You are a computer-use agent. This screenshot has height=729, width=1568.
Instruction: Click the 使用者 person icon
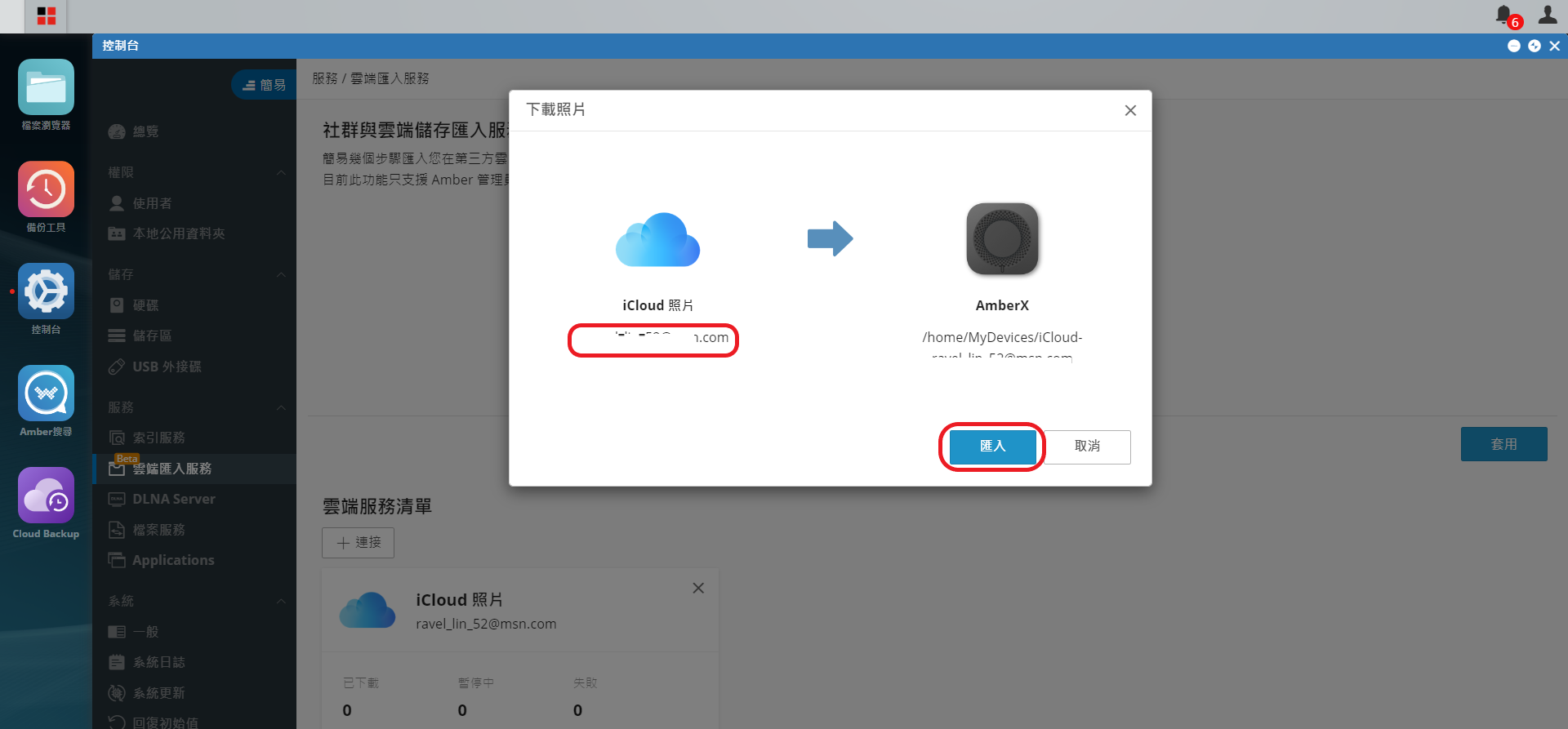coord(117,203)
